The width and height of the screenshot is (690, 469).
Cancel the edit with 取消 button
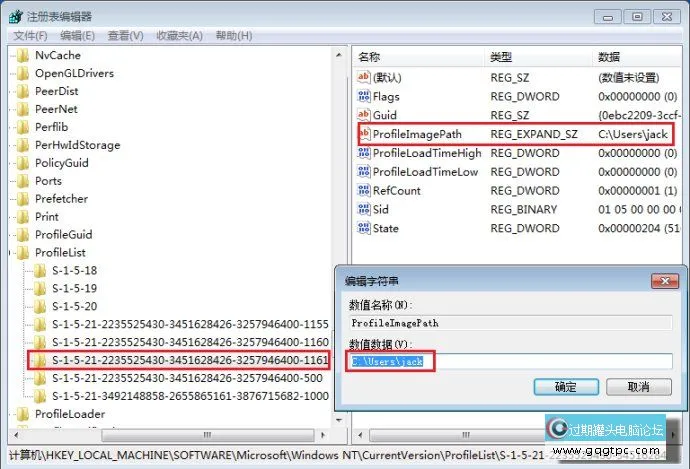(x=639, y=387)
